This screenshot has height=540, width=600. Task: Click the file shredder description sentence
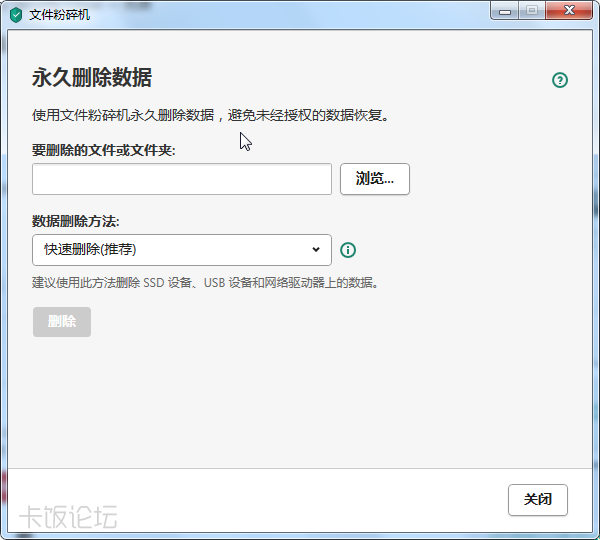(210, 115)
